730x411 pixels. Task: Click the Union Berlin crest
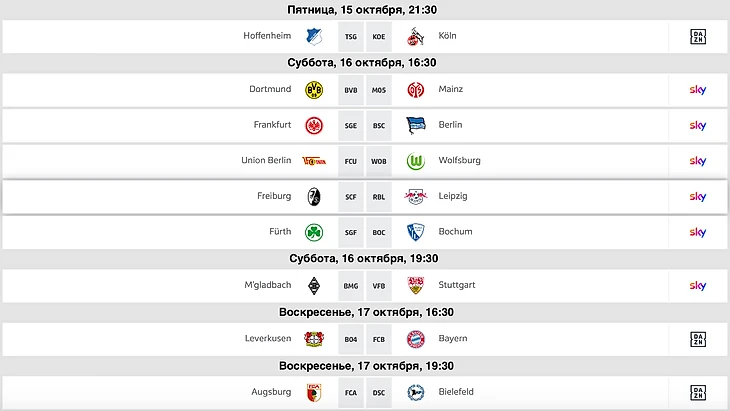[313, 161]
